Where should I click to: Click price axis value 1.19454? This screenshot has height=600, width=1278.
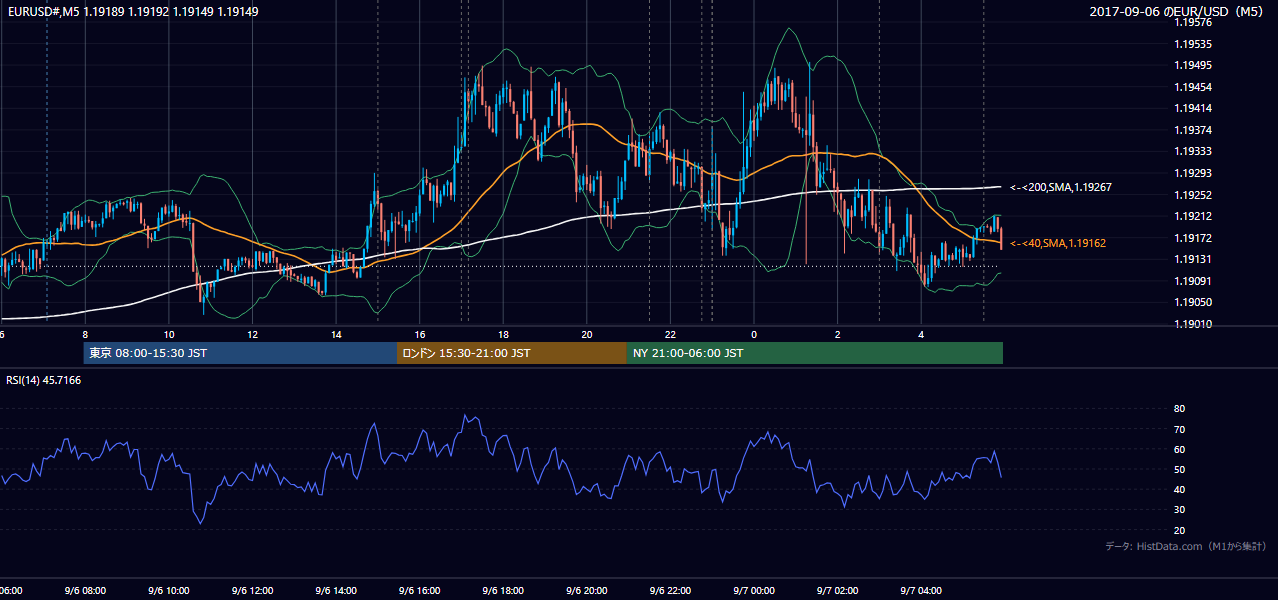(x=1192, y=87)
